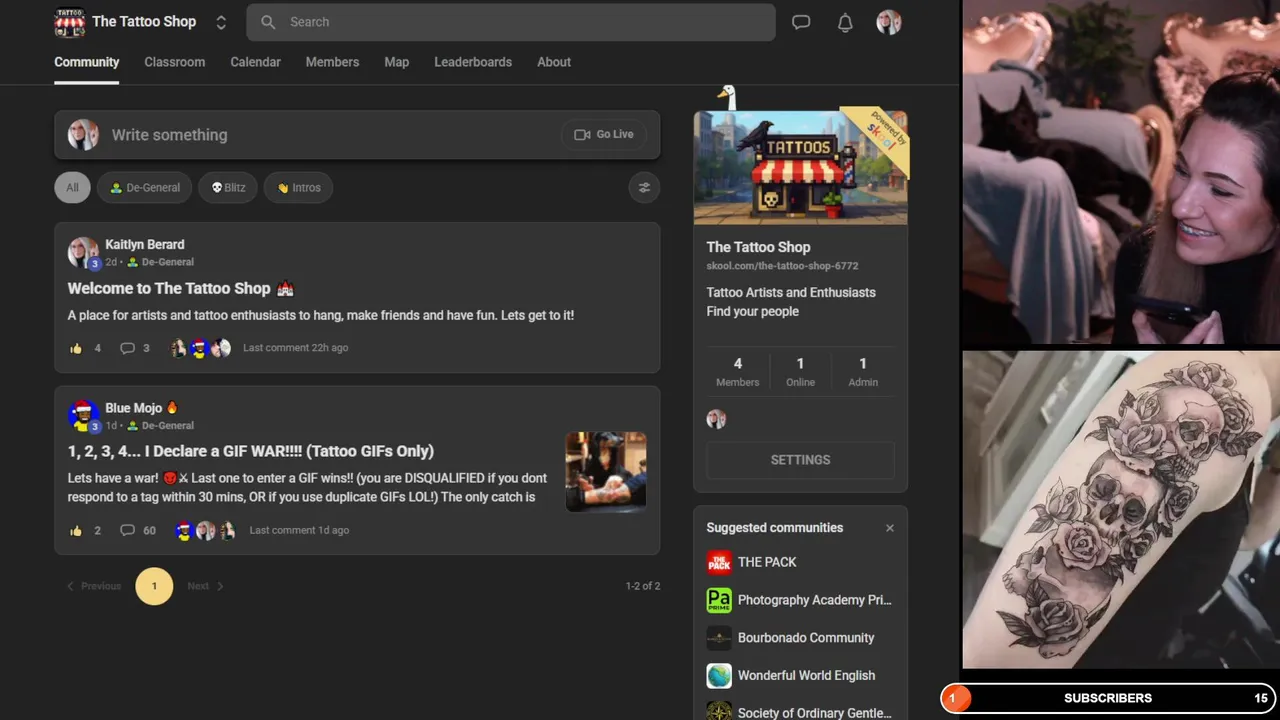The image size is (1280, 720).
Task: Click the SUBSCRIBERS overlay bar
Action: pos(1108,698)
